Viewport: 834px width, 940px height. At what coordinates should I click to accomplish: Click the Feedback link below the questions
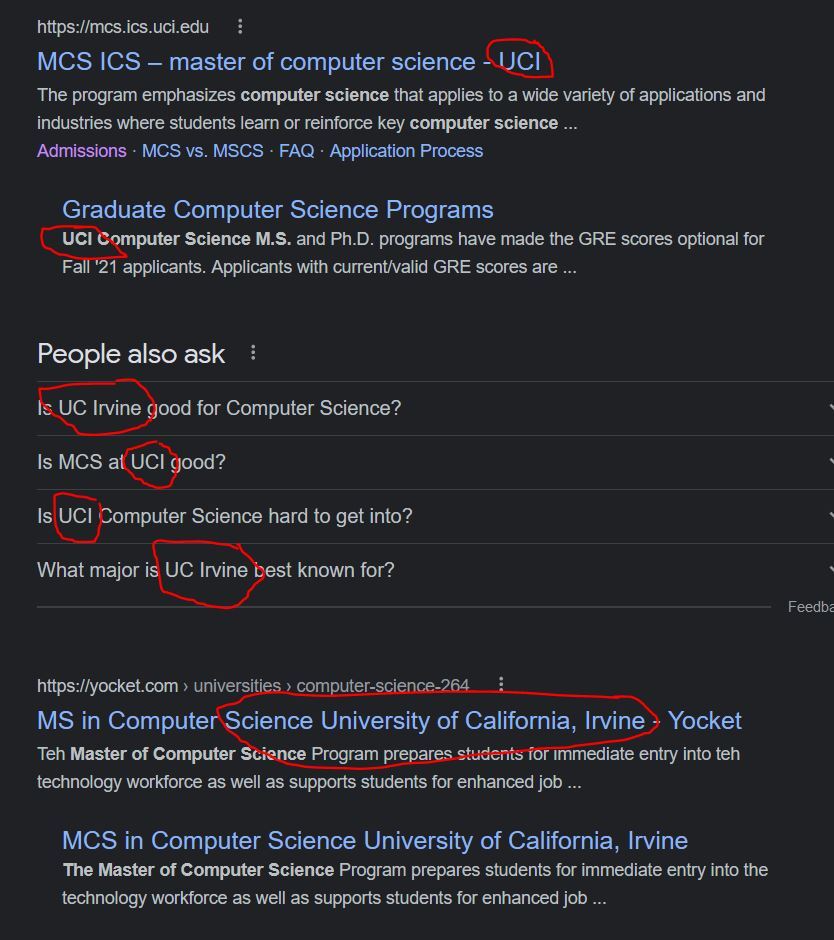click(810, 607)
